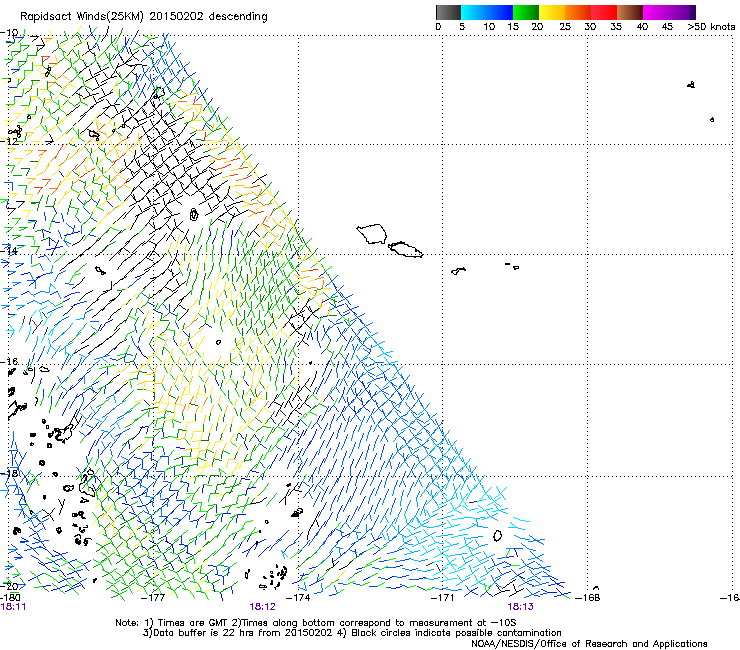Image resolution: width=740 pixels, height=650 pixels.
Task: Click the purple time label 18:12
Action: point(262,606)
